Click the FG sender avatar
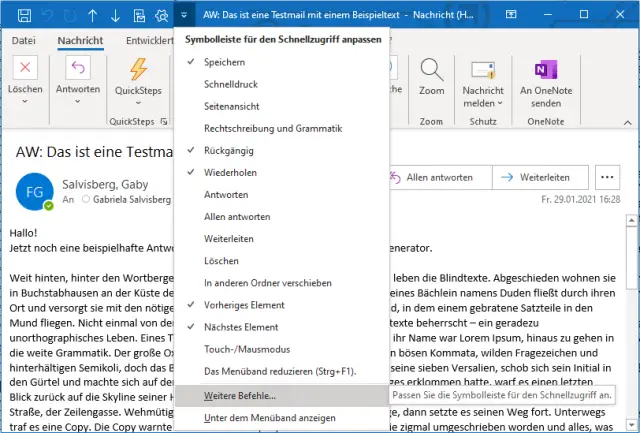 click(33, 193)
